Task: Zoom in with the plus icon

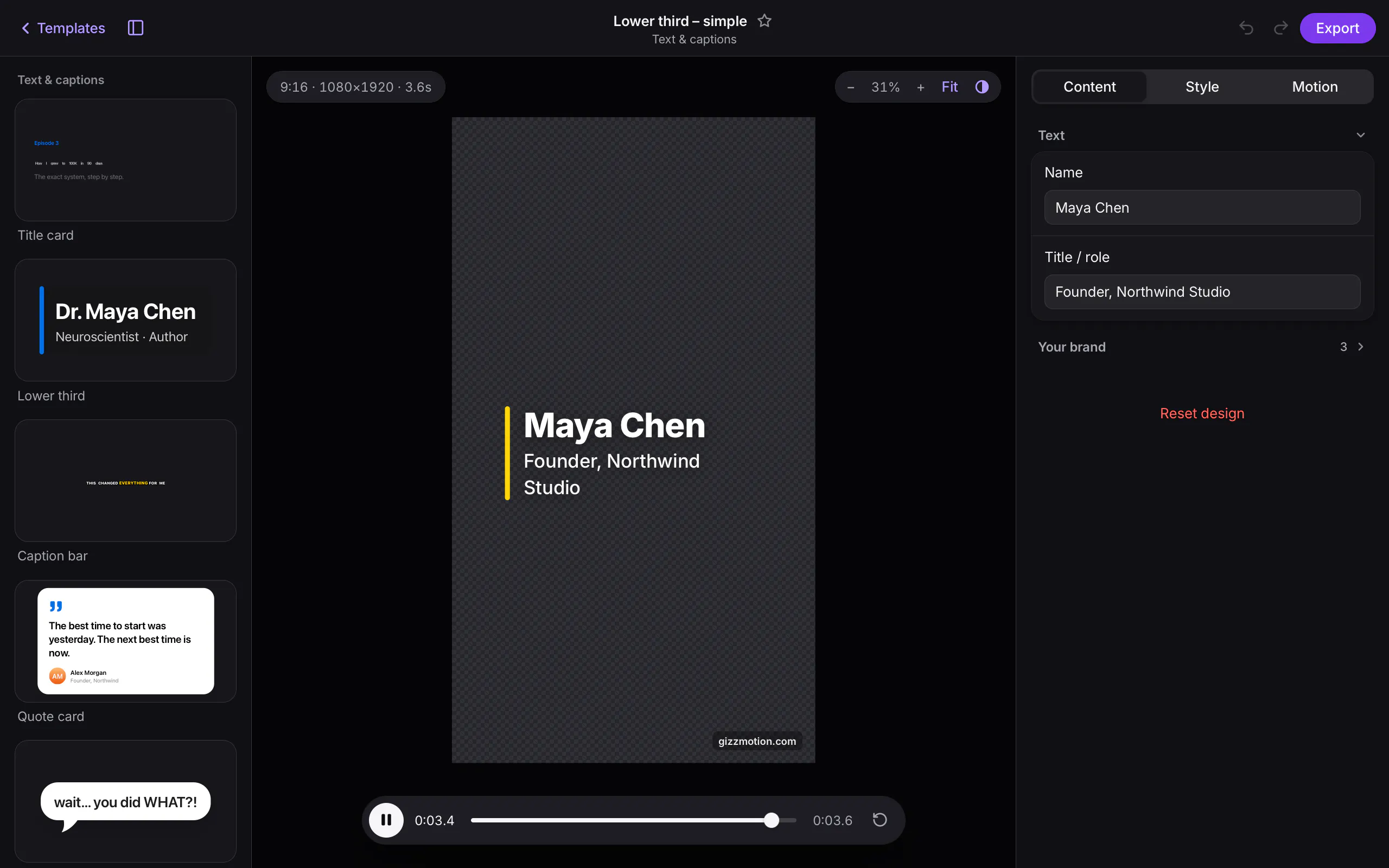Action: point(921,87)
